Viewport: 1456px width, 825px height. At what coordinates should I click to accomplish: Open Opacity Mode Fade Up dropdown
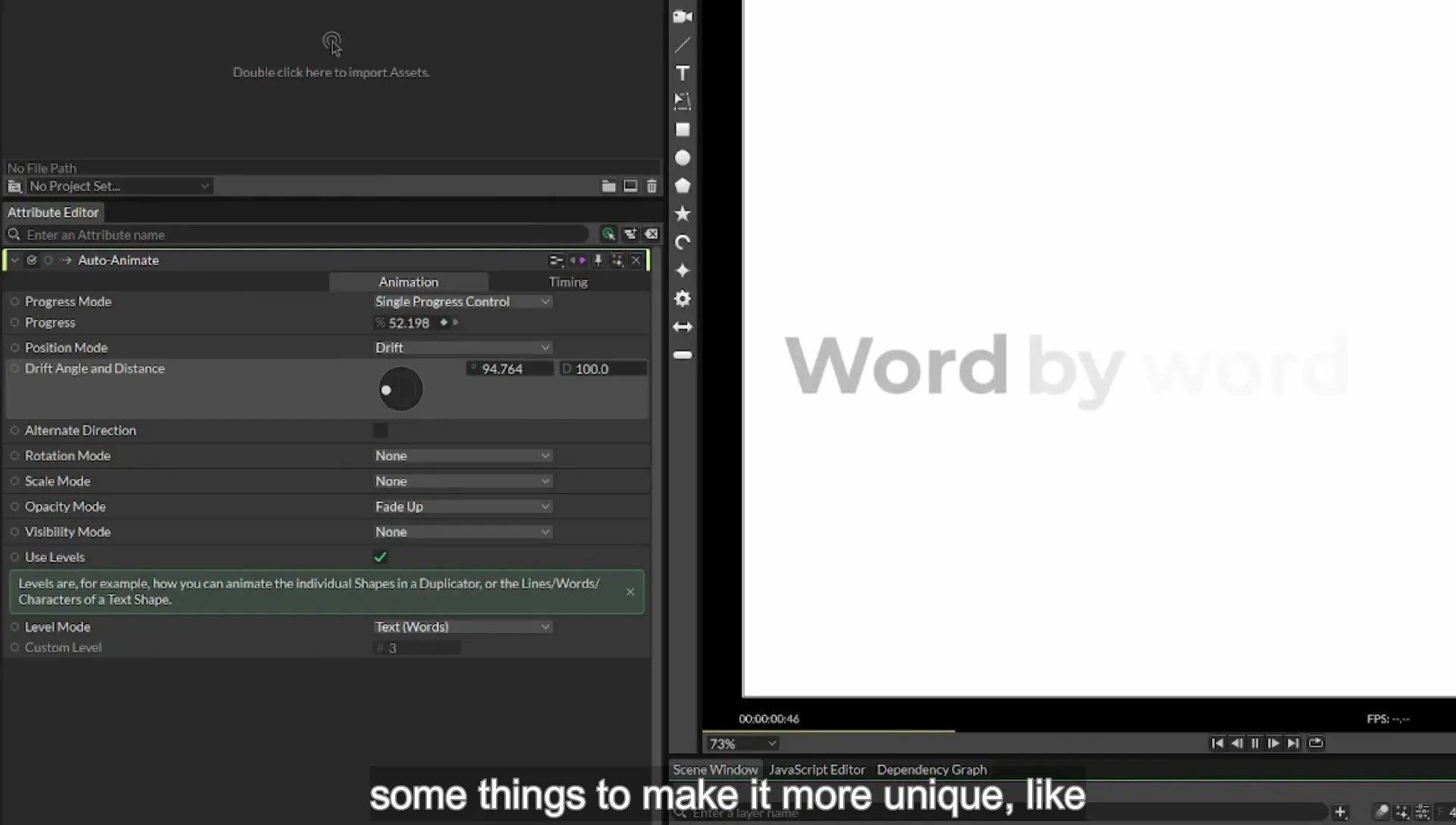point(463,507)
